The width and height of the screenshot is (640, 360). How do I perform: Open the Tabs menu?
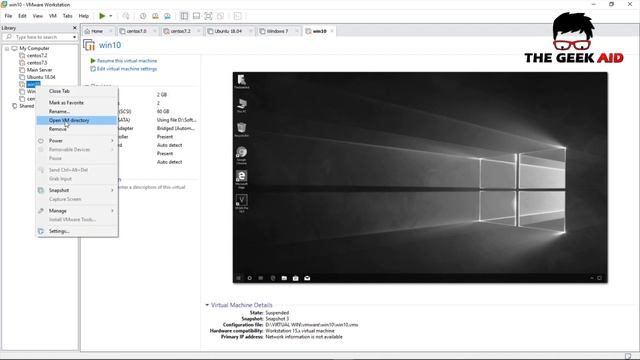(x=67, y=16)
